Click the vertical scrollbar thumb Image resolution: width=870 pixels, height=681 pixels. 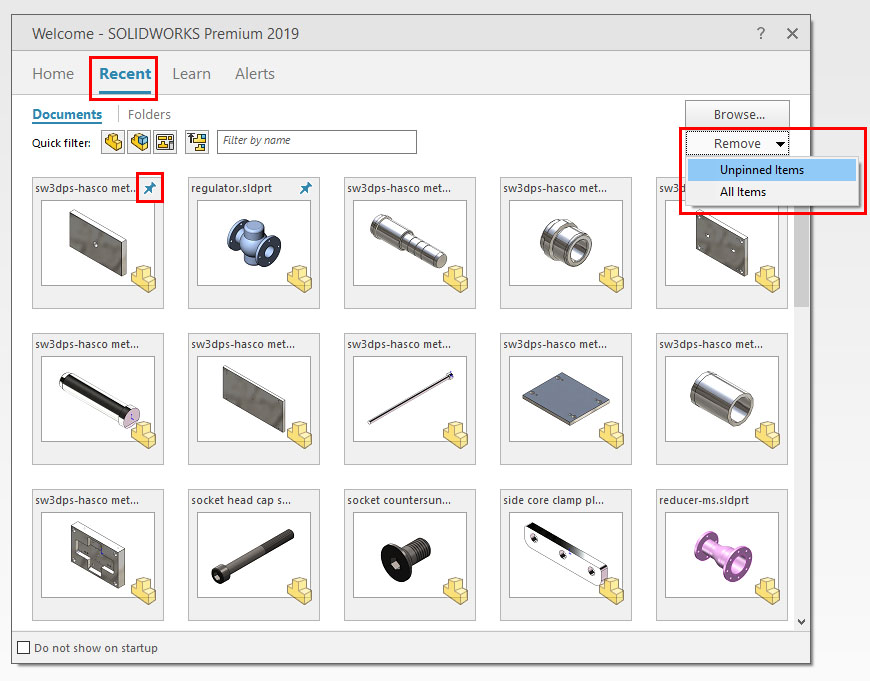[x=801, y=258]
